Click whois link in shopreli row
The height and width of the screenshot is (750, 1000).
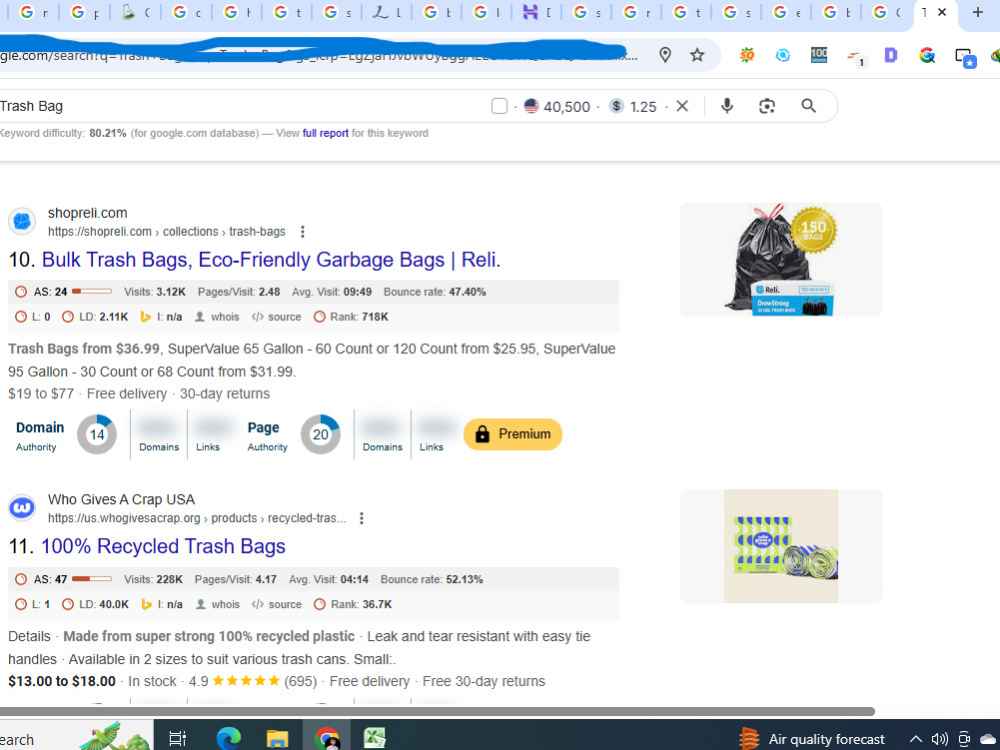point(217,317)
